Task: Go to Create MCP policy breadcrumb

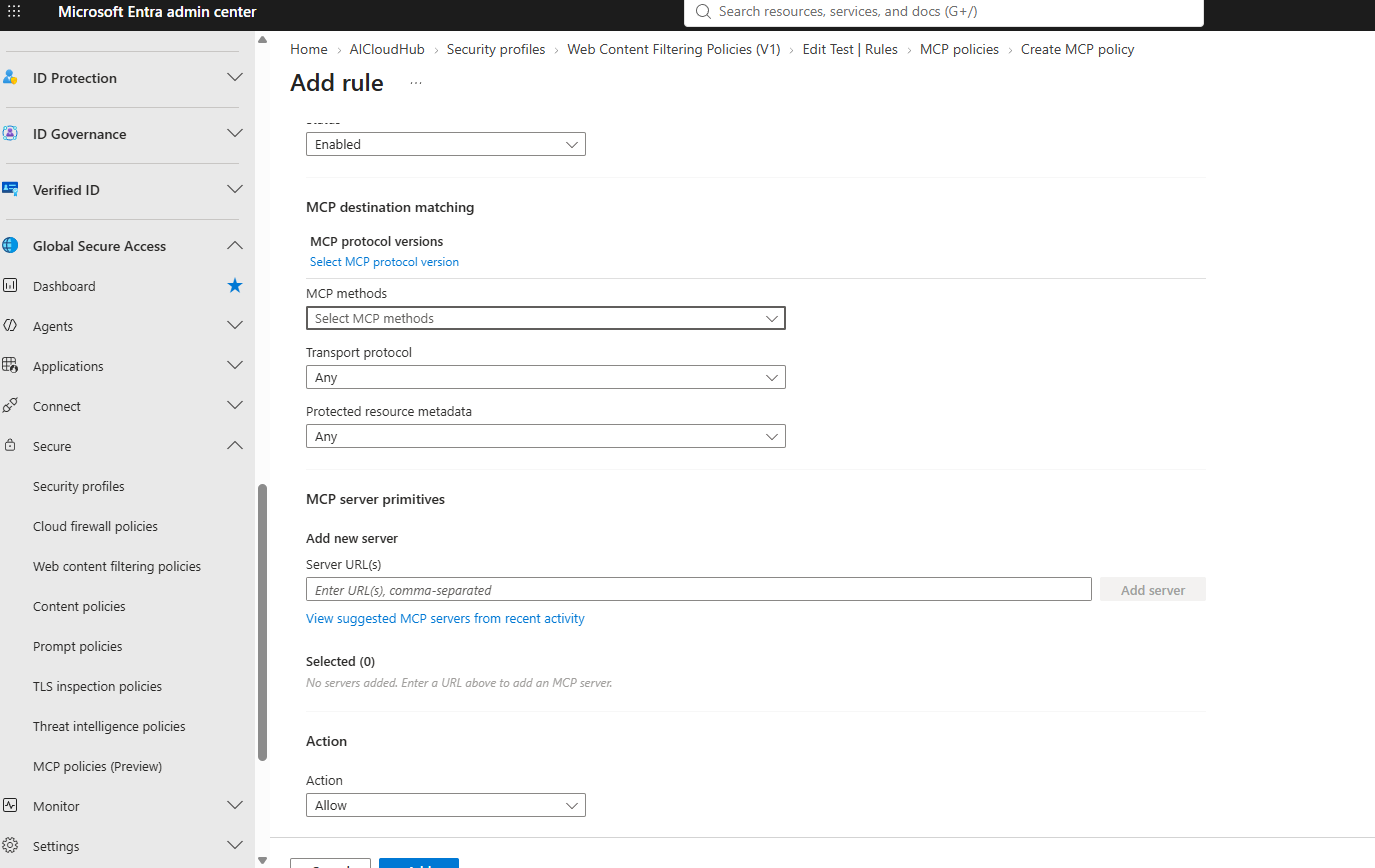Action: [1078, 49]
